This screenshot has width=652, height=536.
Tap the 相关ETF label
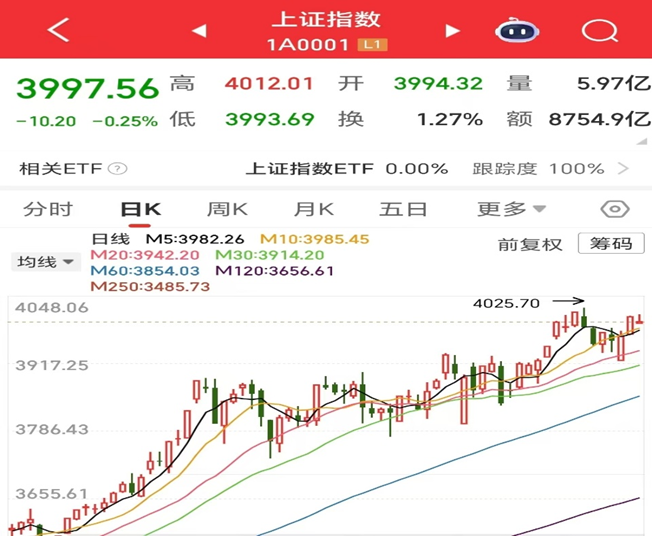click(61, 169)
